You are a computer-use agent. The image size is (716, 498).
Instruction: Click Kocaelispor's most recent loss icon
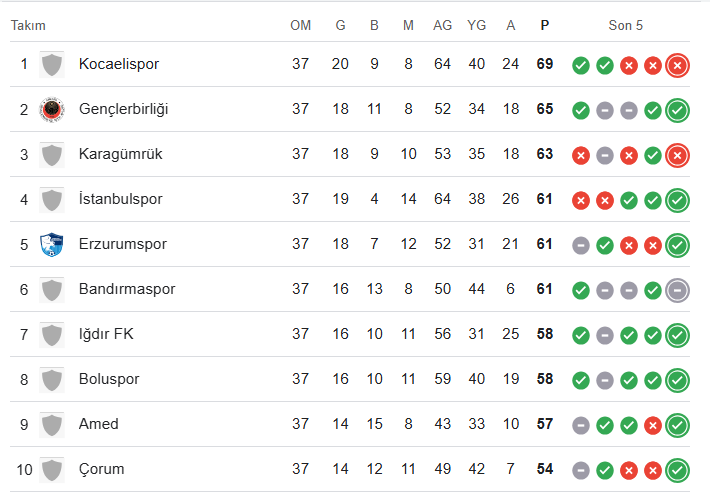pos(677,65)
